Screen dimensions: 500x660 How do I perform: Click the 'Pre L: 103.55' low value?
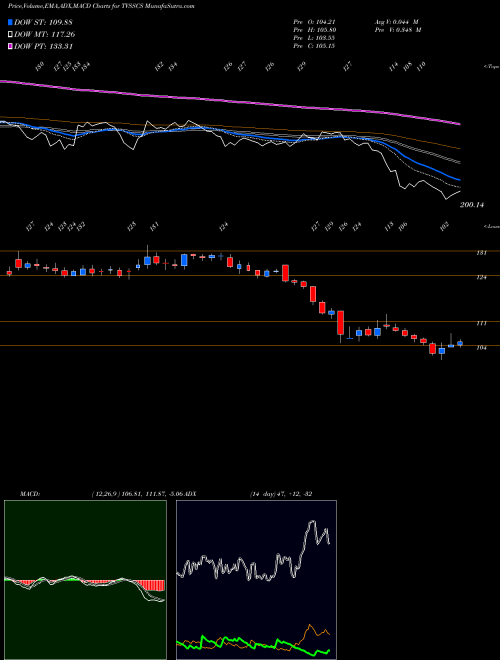pos(314,38)
